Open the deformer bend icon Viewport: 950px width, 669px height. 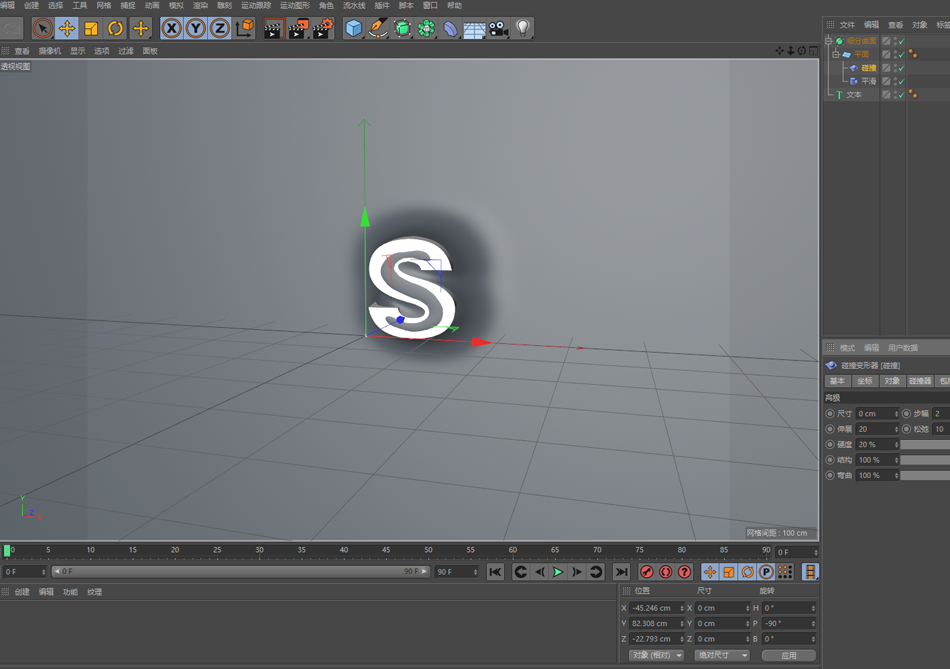click(x=450, y=28)
